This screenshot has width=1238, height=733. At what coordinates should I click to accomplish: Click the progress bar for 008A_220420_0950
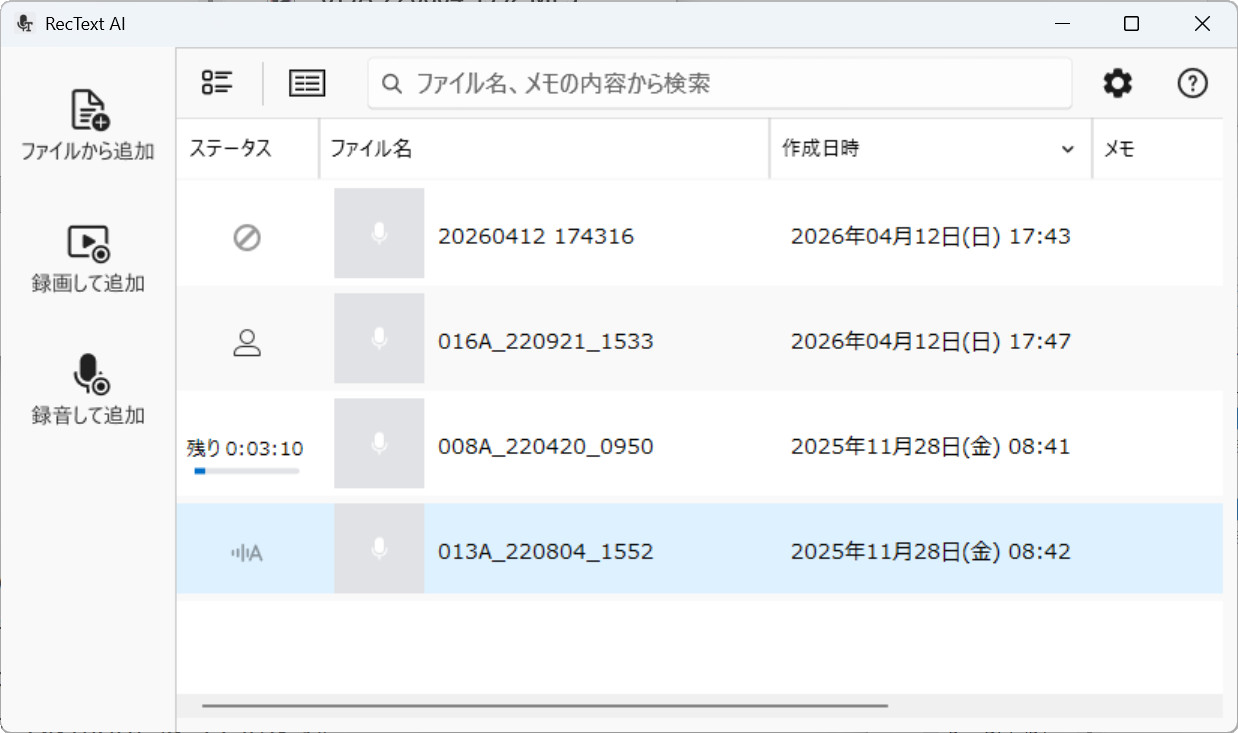click(x=247, y=470)
